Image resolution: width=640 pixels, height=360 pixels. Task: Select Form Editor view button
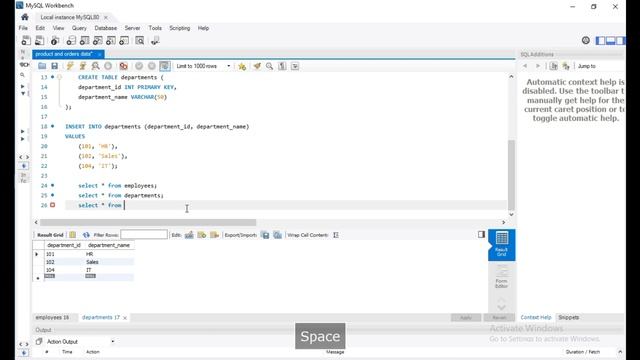[x=502, y=276]
